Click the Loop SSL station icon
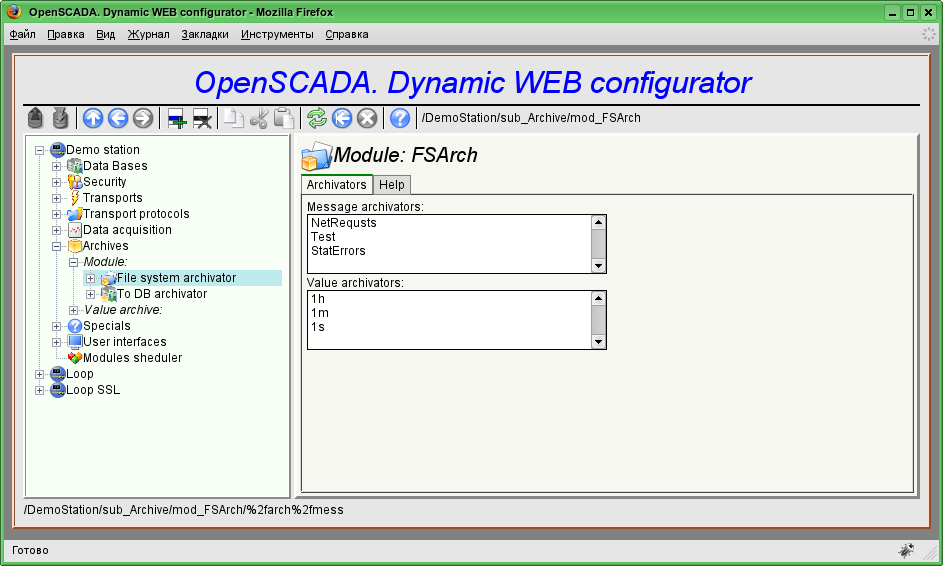943x566 pixels. click(x=58, y=390)
